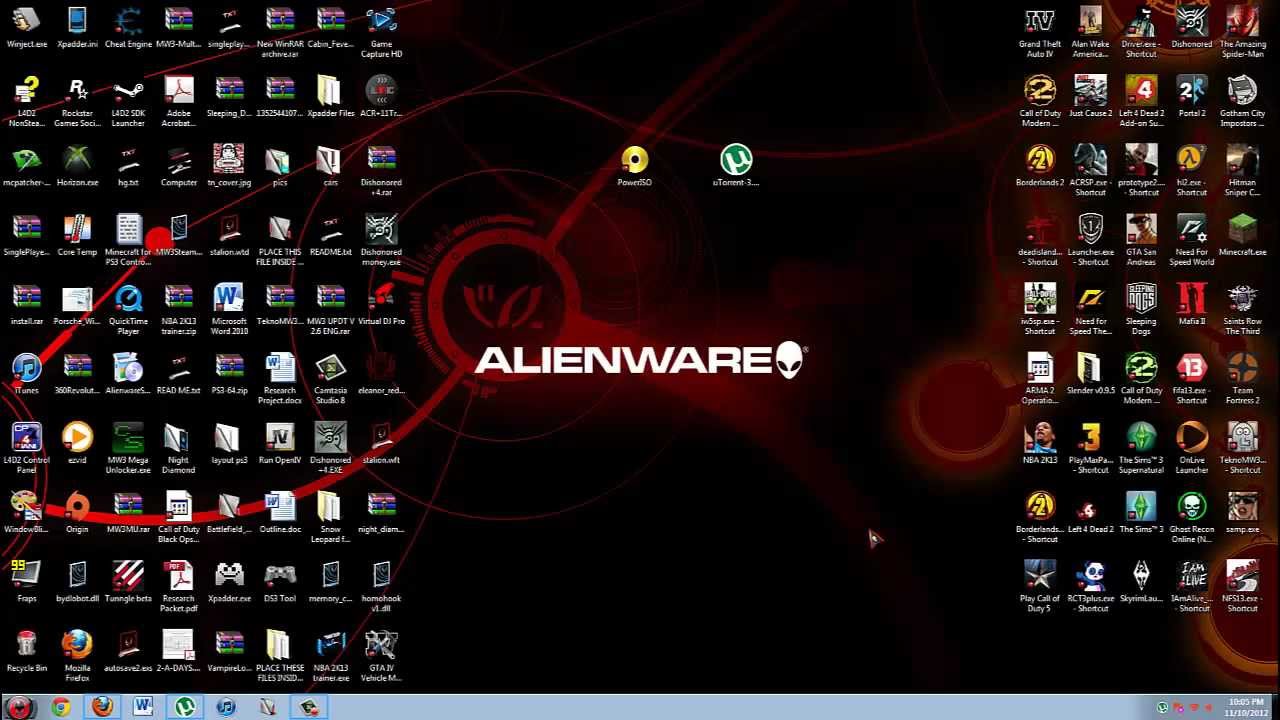The height and width of the screenshot is (720, 1280).
Task: Select Need For Speed World icon
Action: pyautogui.click(x=1191, y=240)
